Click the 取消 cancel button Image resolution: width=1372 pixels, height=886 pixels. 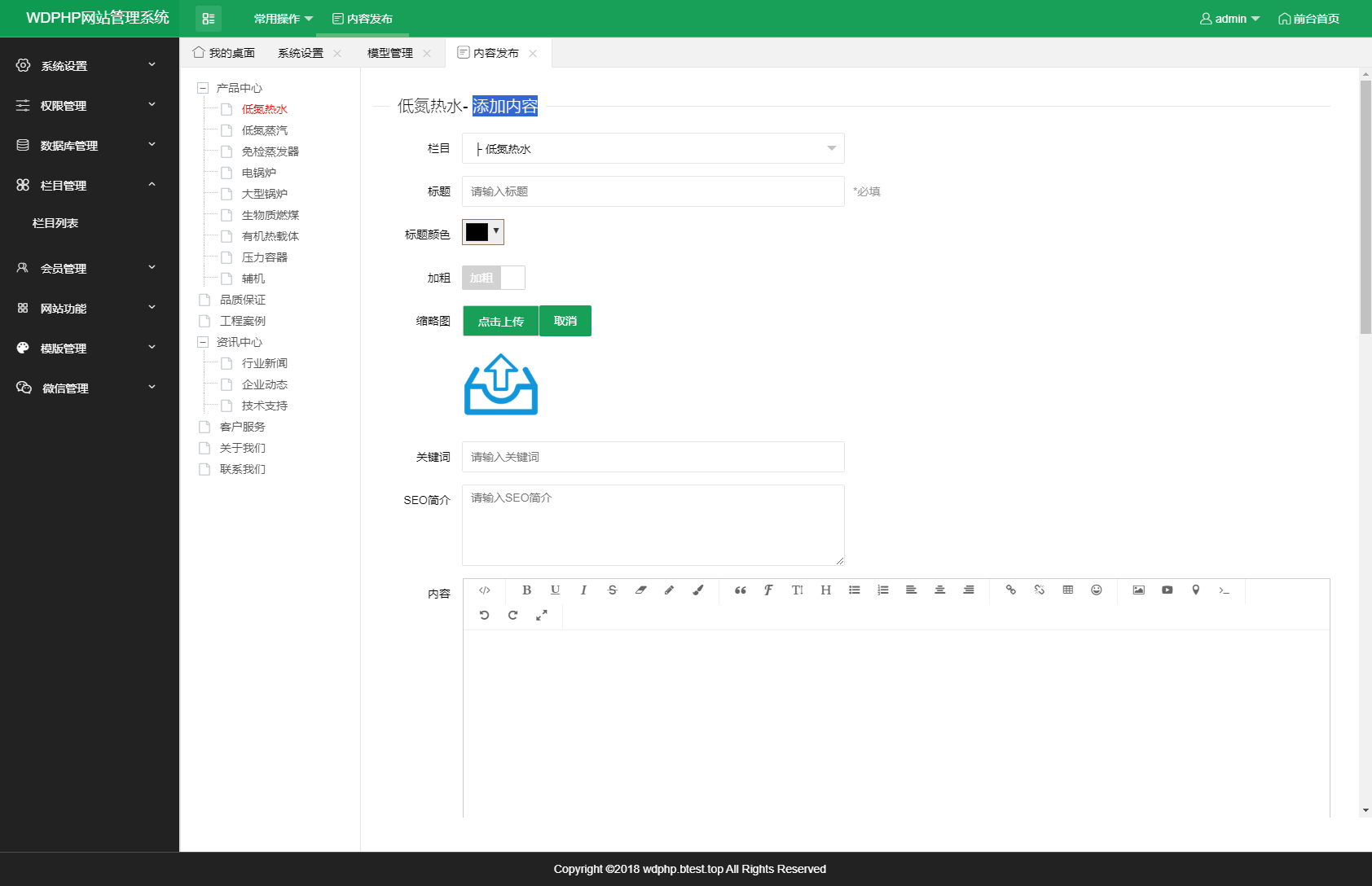click(565, 321)
